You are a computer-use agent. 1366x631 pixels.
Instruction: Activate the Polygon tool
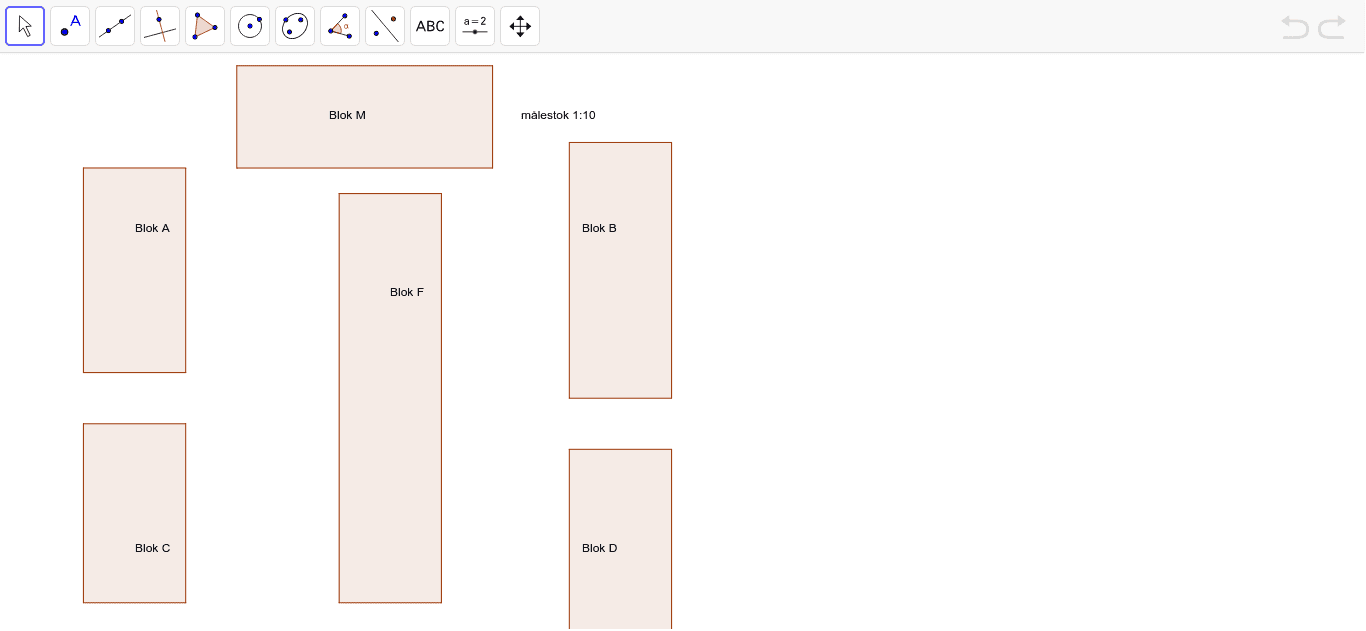point(205,26)
